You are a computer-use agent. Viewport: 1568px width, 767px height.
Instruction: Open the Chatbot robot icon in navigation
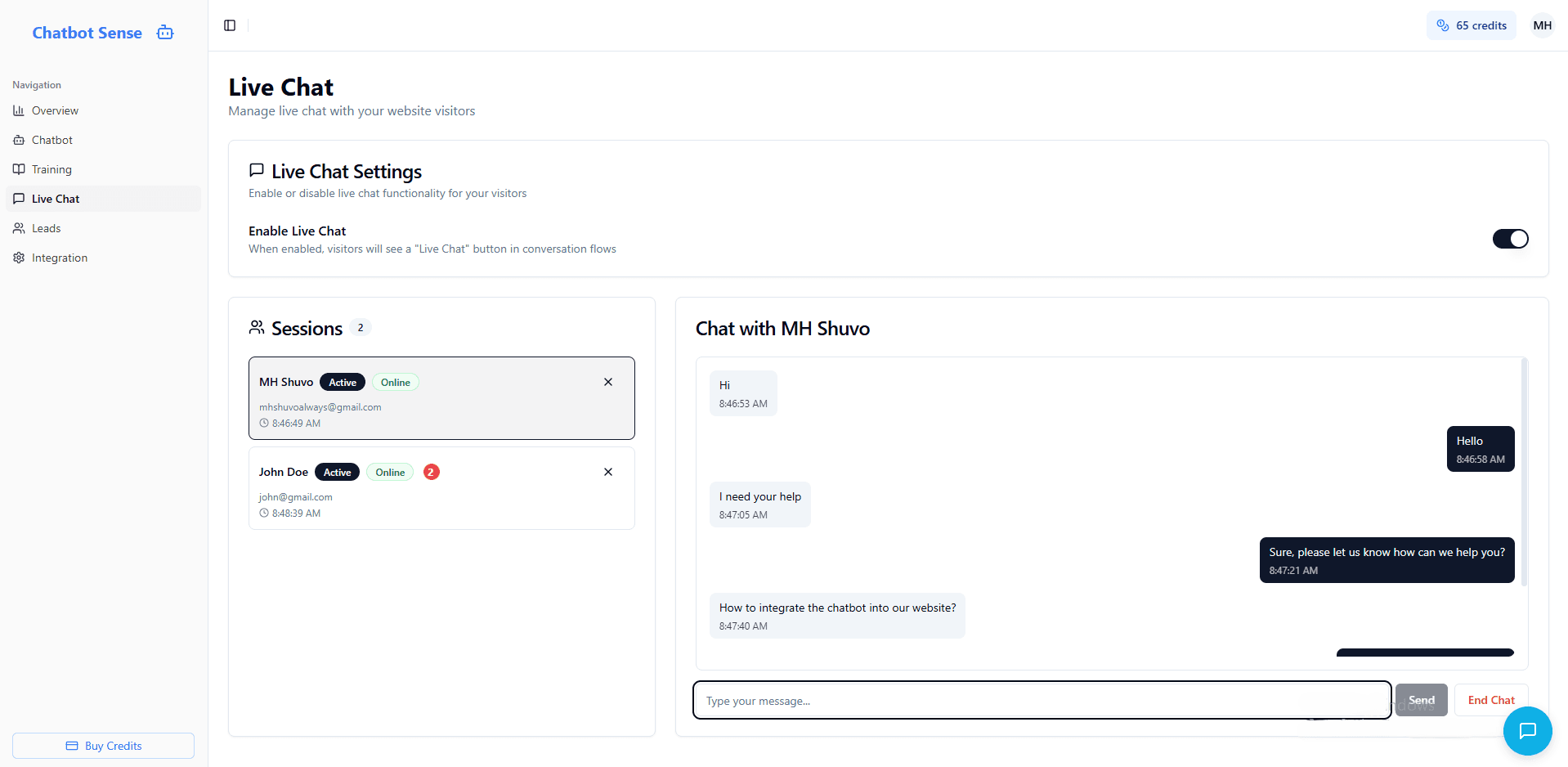coord(19,140)
